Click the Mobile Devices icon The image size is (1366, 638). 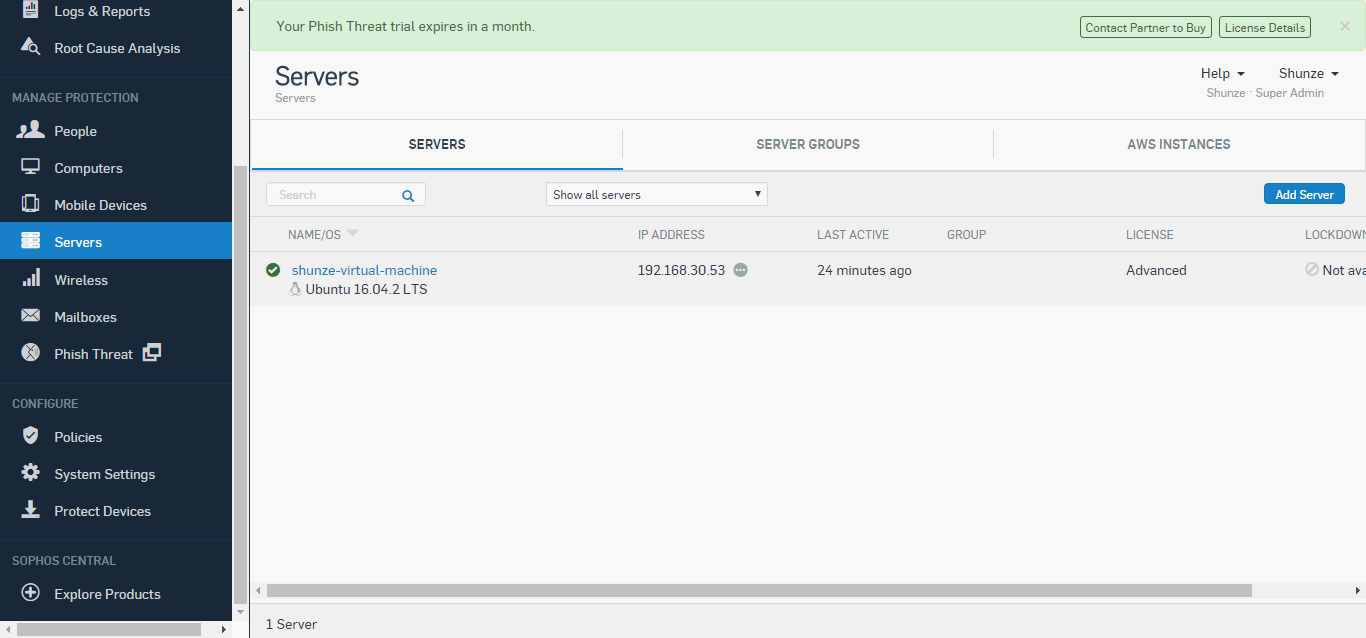pos(31,204)
